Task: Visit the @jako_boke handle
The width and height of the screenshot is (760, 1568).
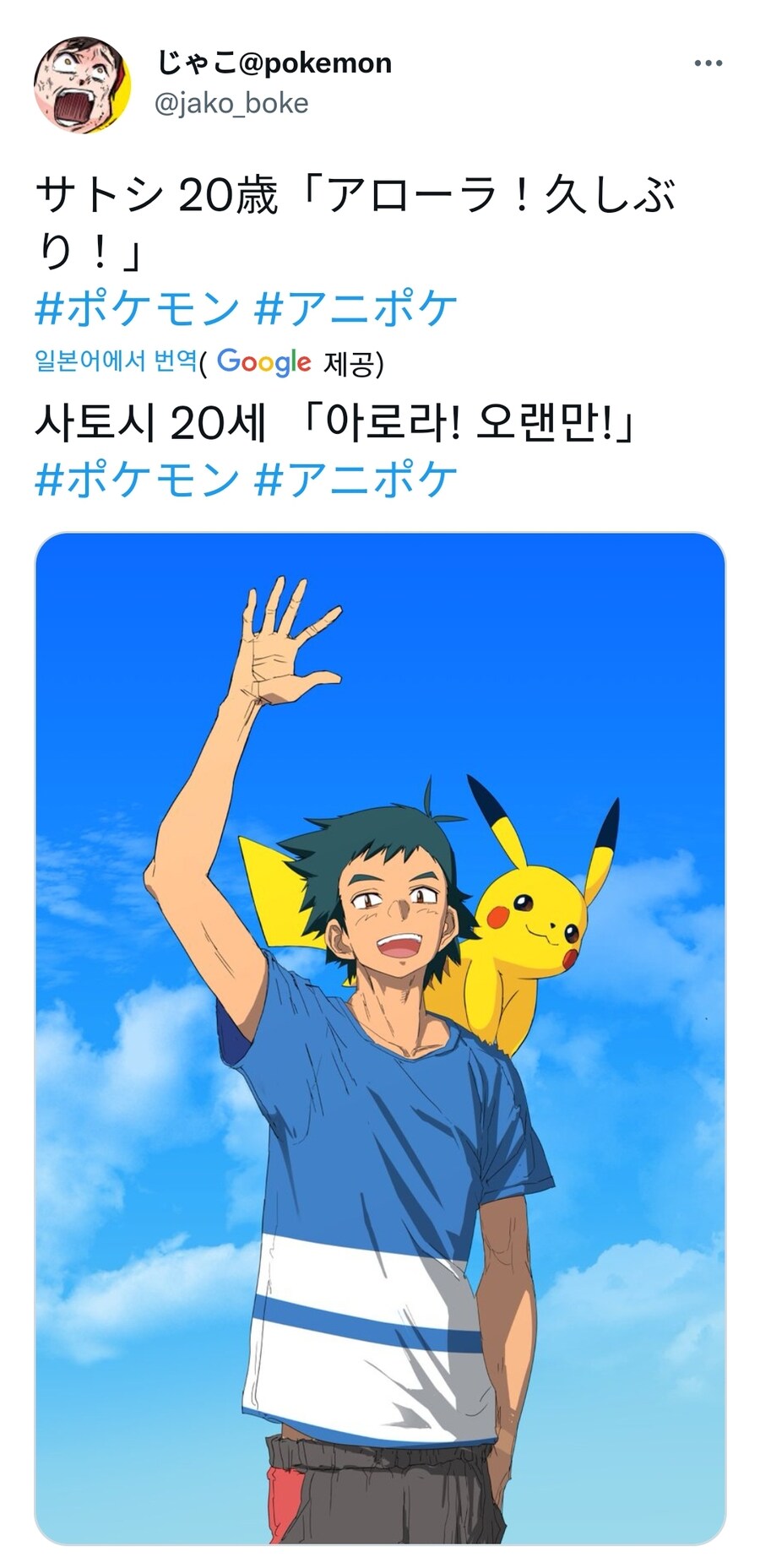Action: click(x=231, y=103)
